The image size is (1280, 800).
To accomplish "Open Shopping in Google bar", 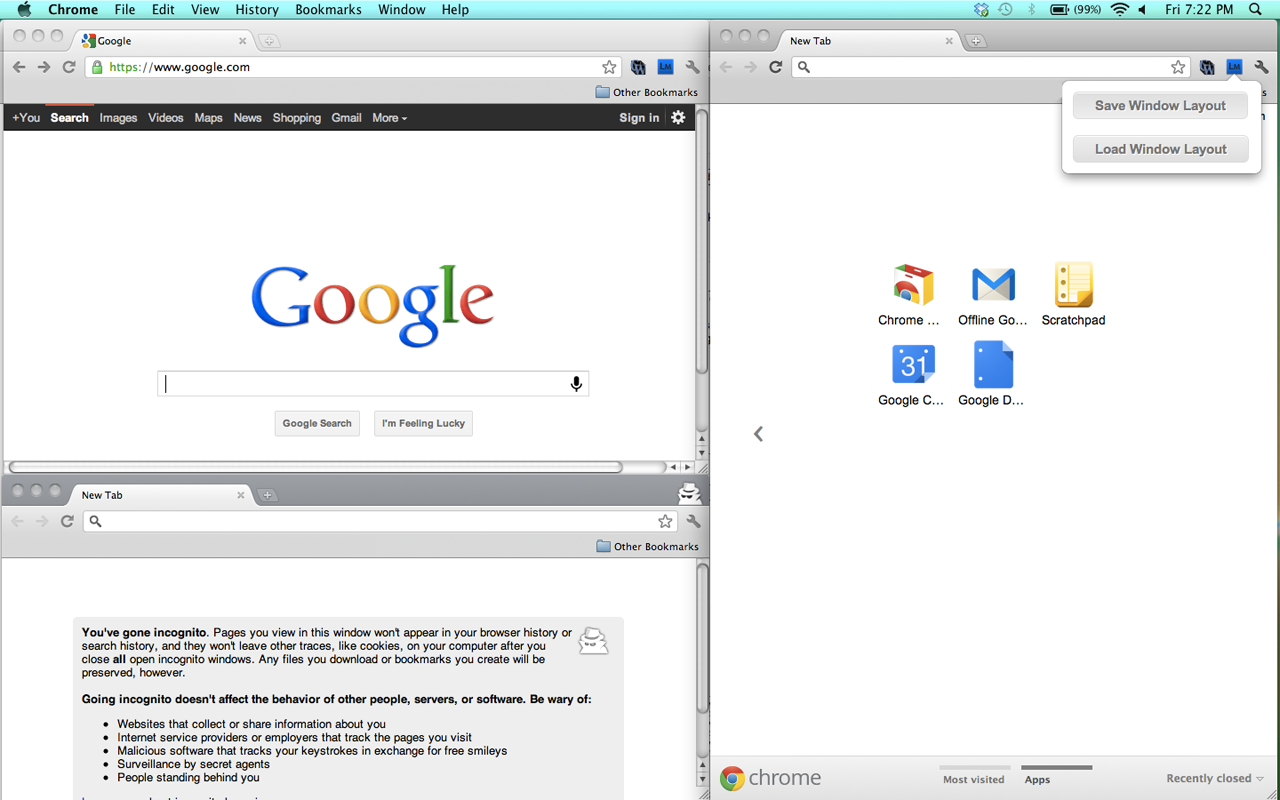I will (296, 118).
